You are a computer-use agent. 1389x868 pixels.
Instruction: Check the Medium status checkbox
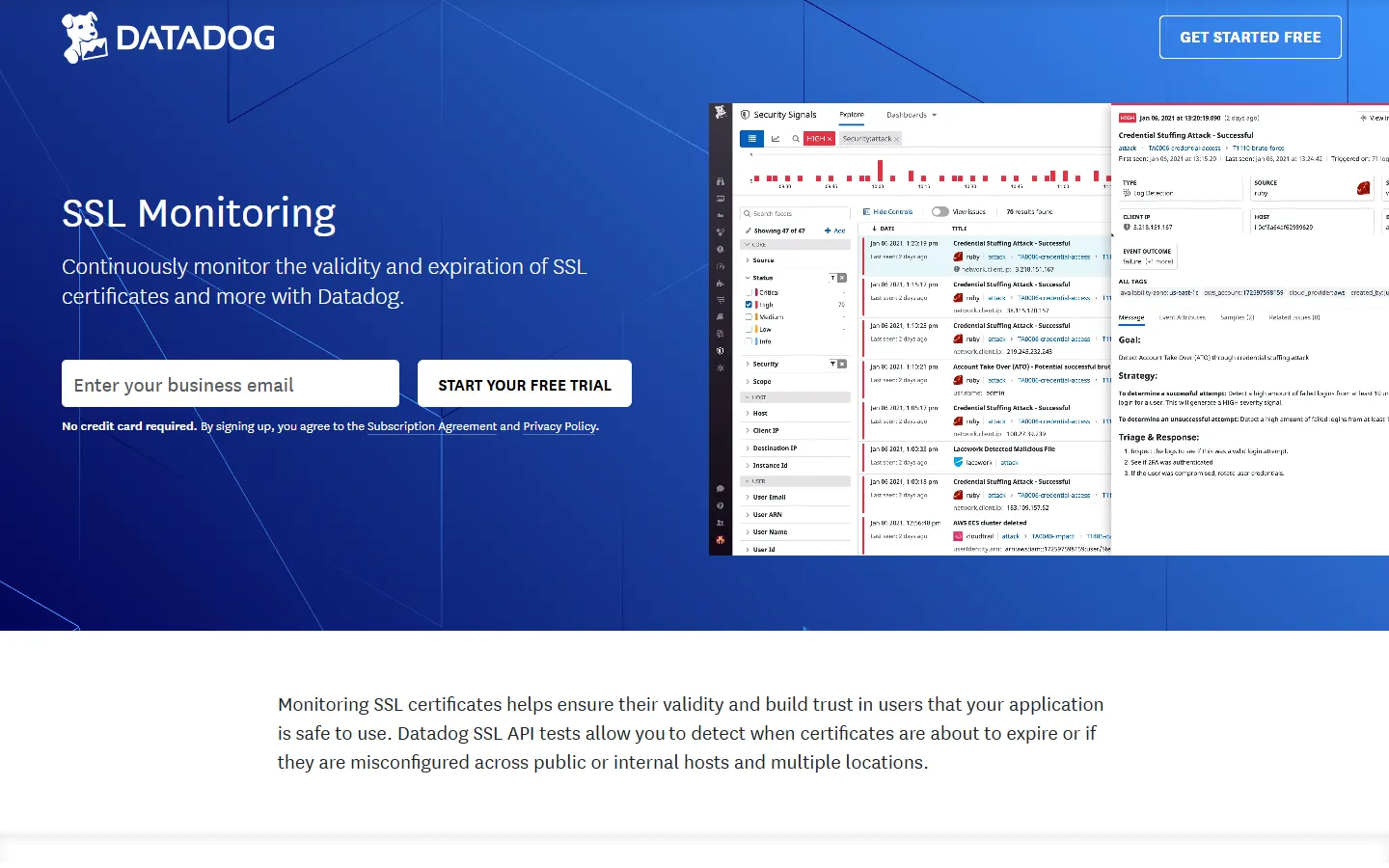pyautogui.click(x=749, y=316)
